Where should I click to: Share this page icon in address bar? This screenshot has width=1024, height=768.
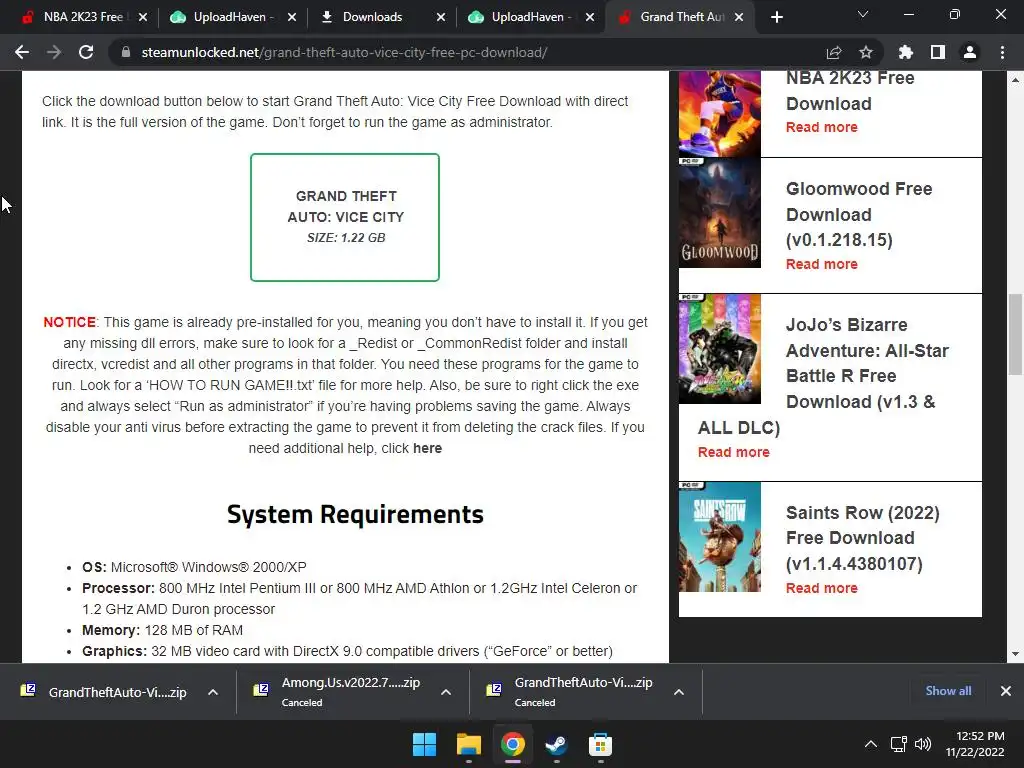tap(834, 52)
